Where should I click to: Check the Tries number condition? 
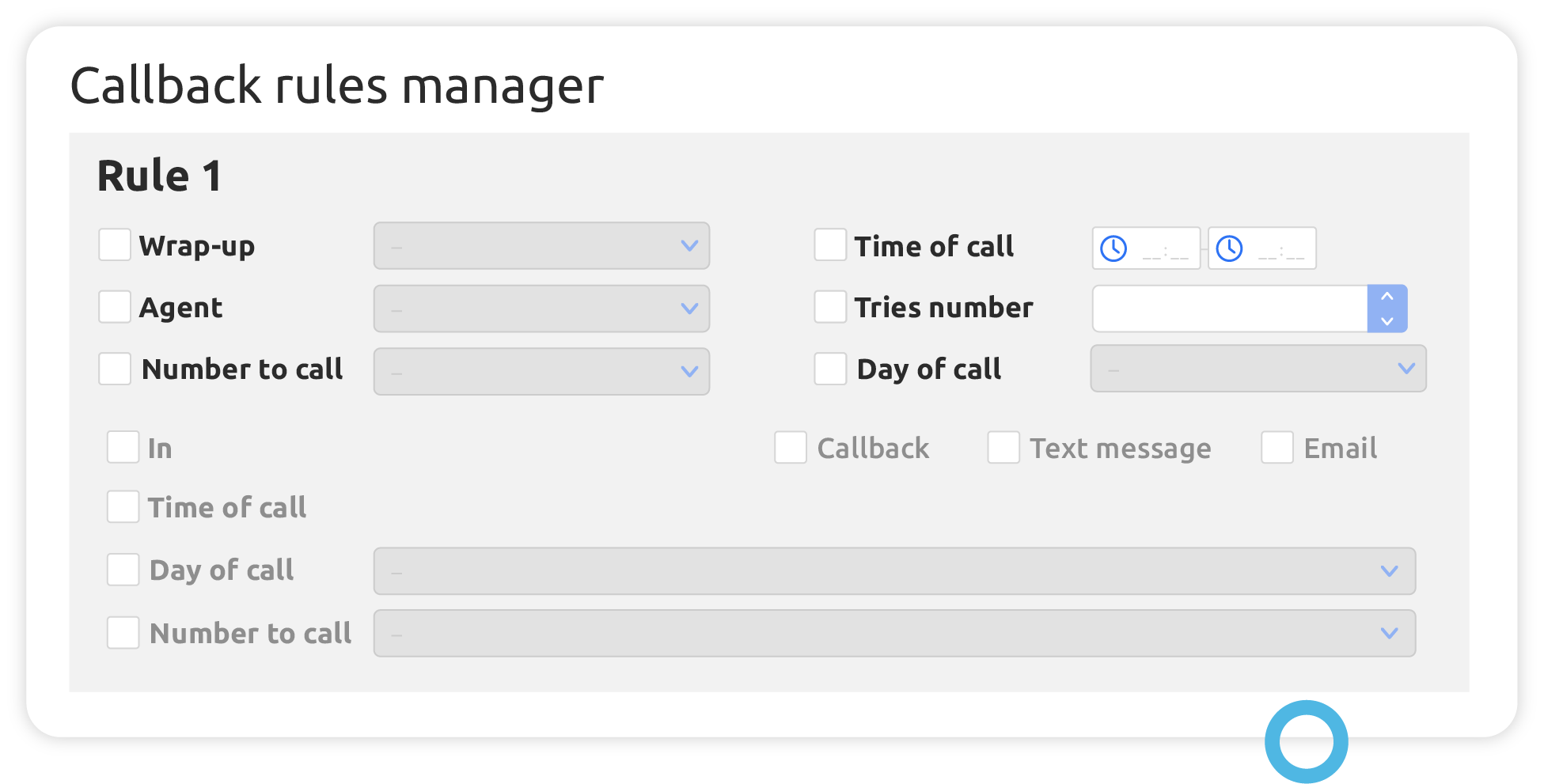click(x=829, y=306)
